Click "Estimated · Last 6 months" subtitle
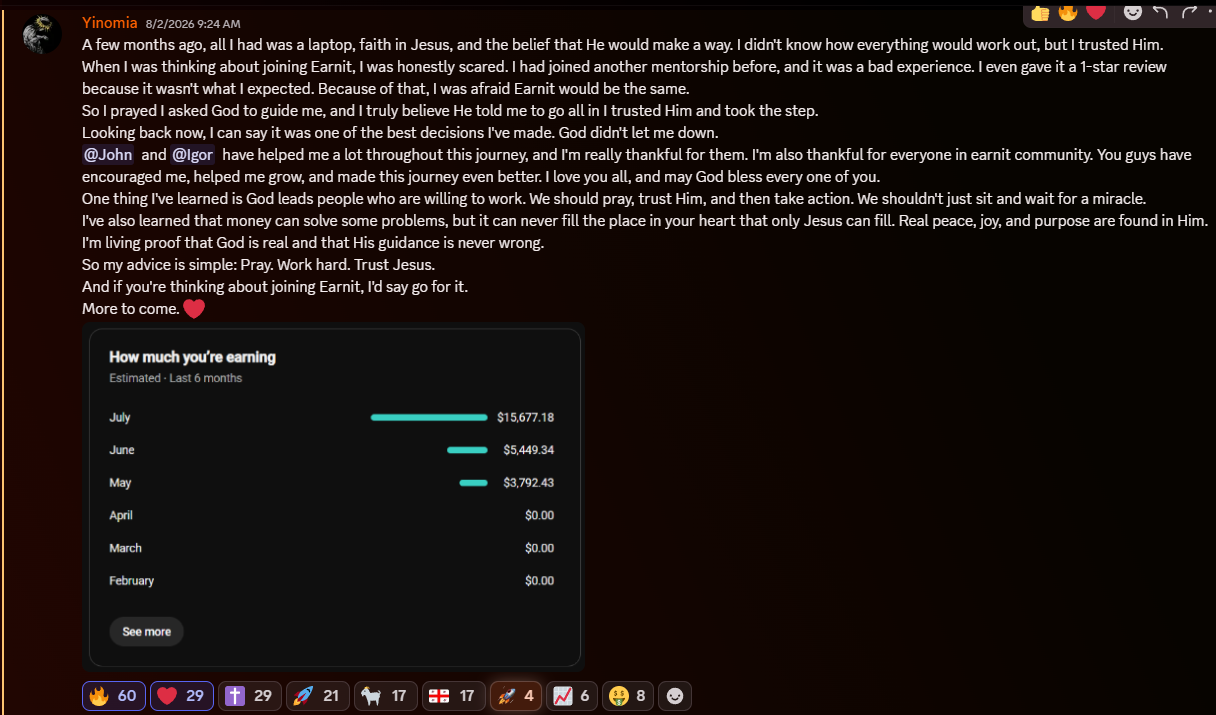Image resolution: width=1216 pixels, height=715 pixels. point(175,378)
